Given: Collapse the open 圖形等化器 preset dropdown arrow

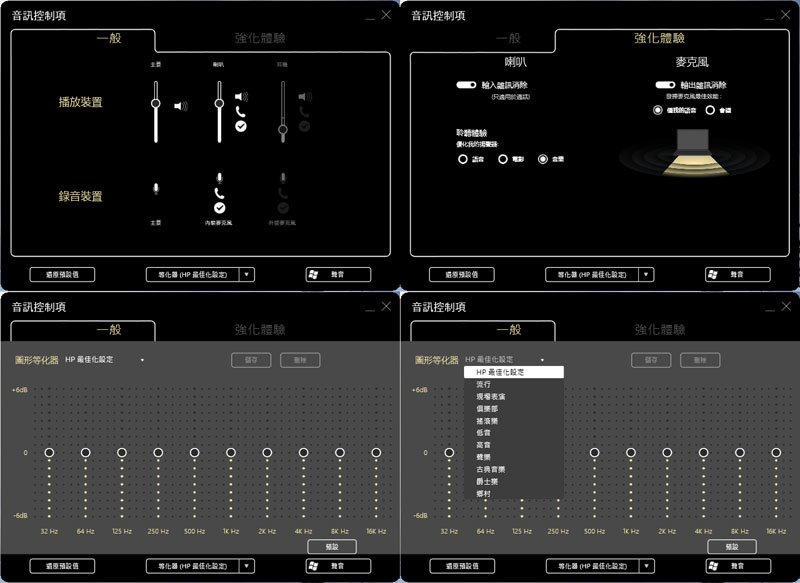Looking at the screenshot, I should [x=542, y=360].
